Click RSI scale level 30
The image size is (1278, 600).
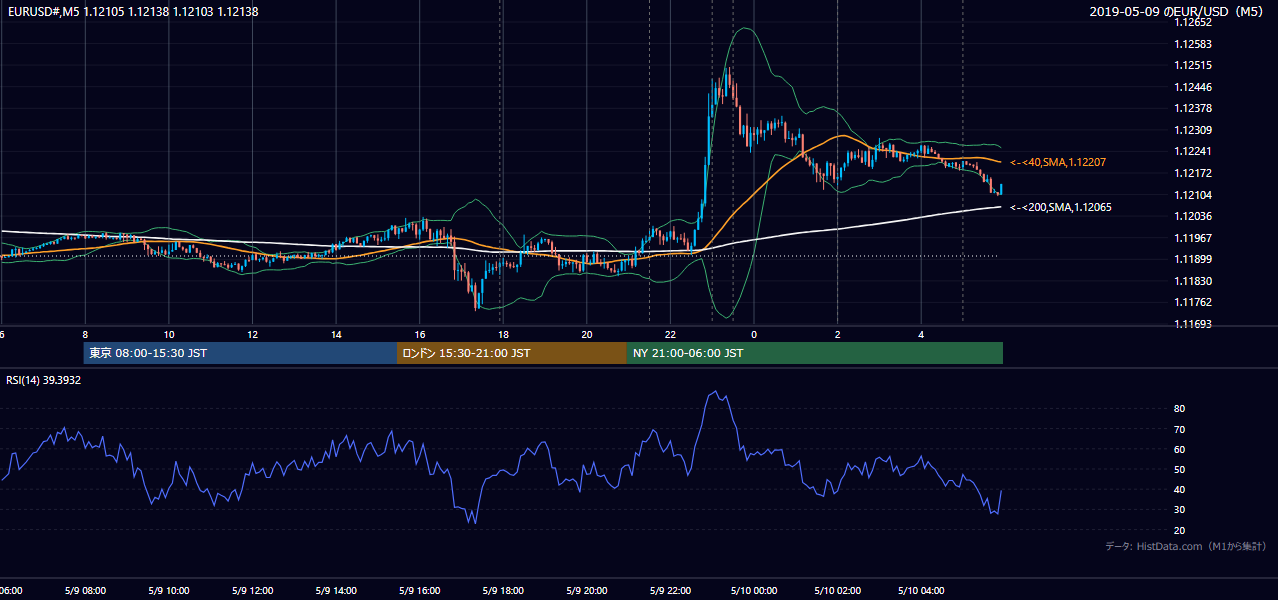click(x=1180, y=509)
